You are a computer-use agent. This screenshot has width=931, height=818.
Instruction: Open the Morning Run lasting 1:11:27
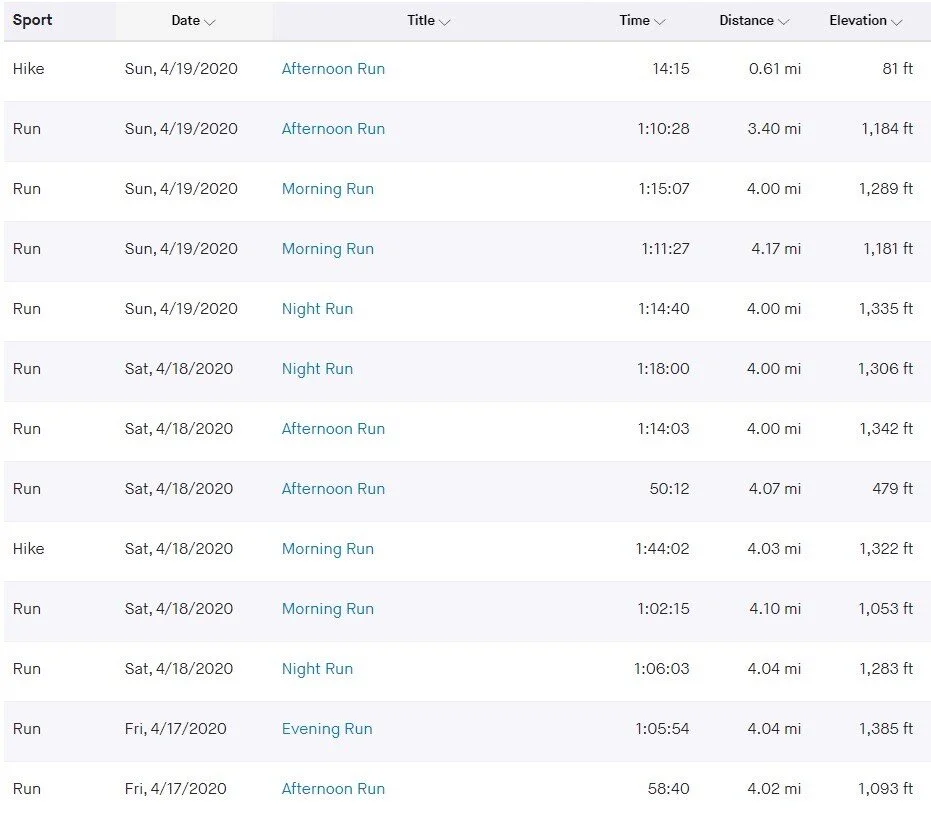click(x=328, y=249)
